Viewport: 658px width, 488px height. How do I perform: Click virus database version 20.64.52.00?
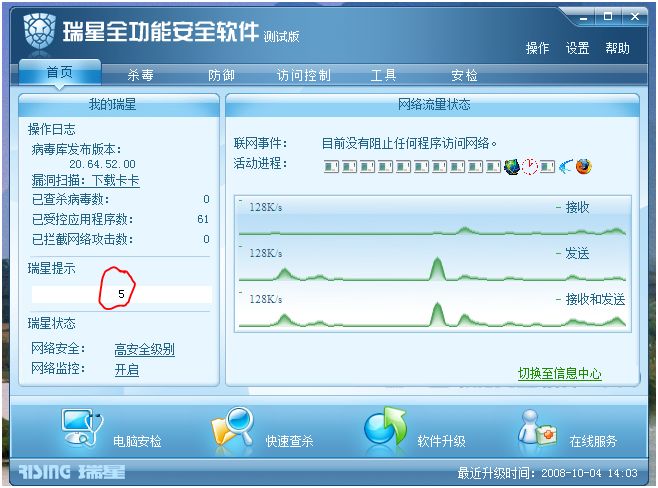click(x=102, y=164)
